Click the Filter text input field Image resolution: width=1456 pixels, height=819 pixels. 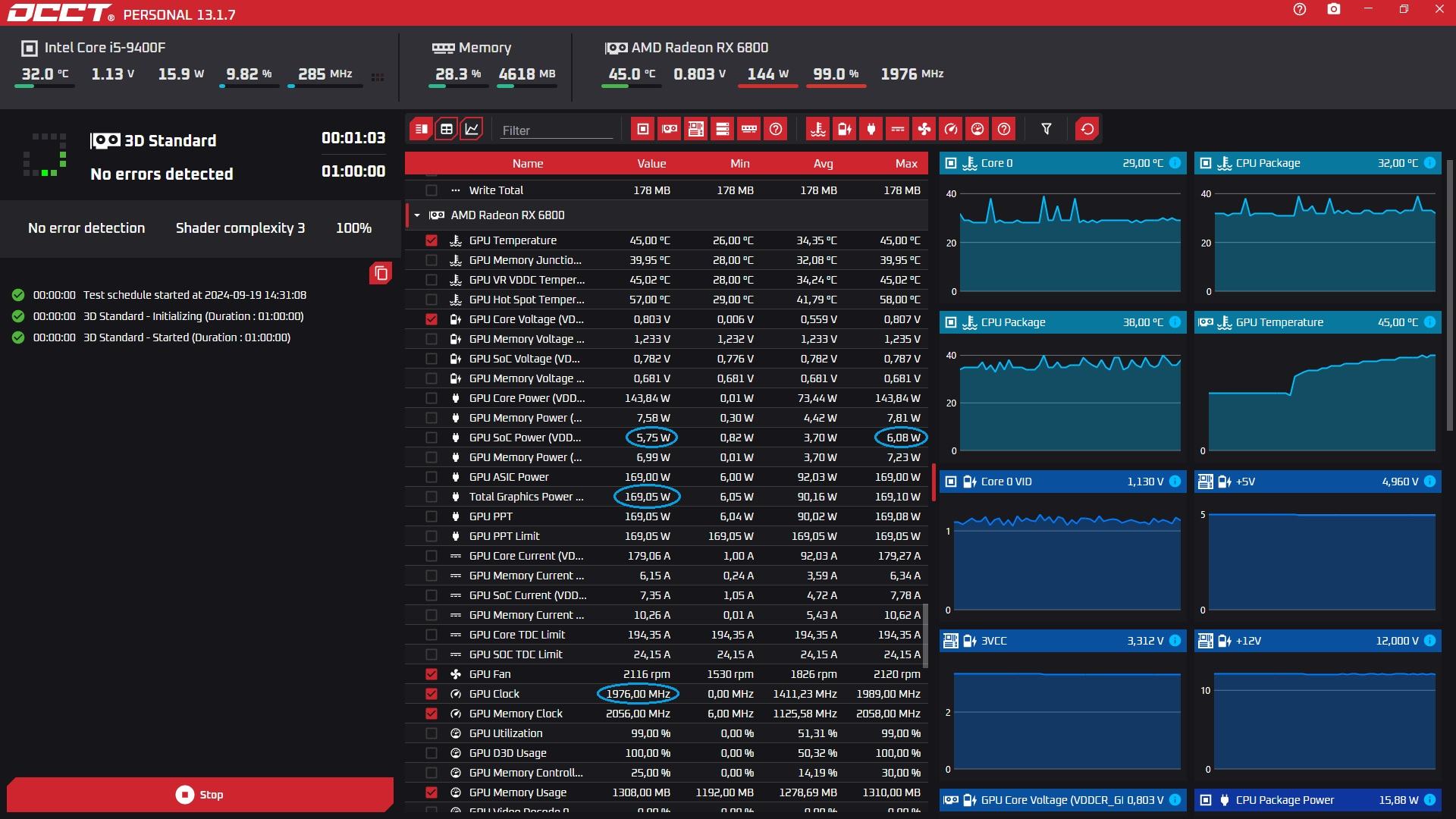[x=556, y=130]
